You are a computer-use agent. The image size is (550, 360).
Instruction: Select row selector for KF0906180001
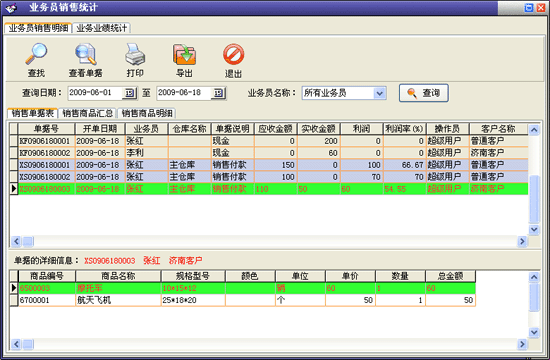(x=14, y=141)
